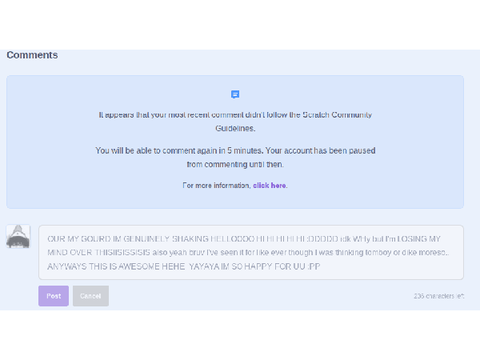Click the blue comment bubble icon
The width and height of the screenshot is (480, 360).
point(235,94)
